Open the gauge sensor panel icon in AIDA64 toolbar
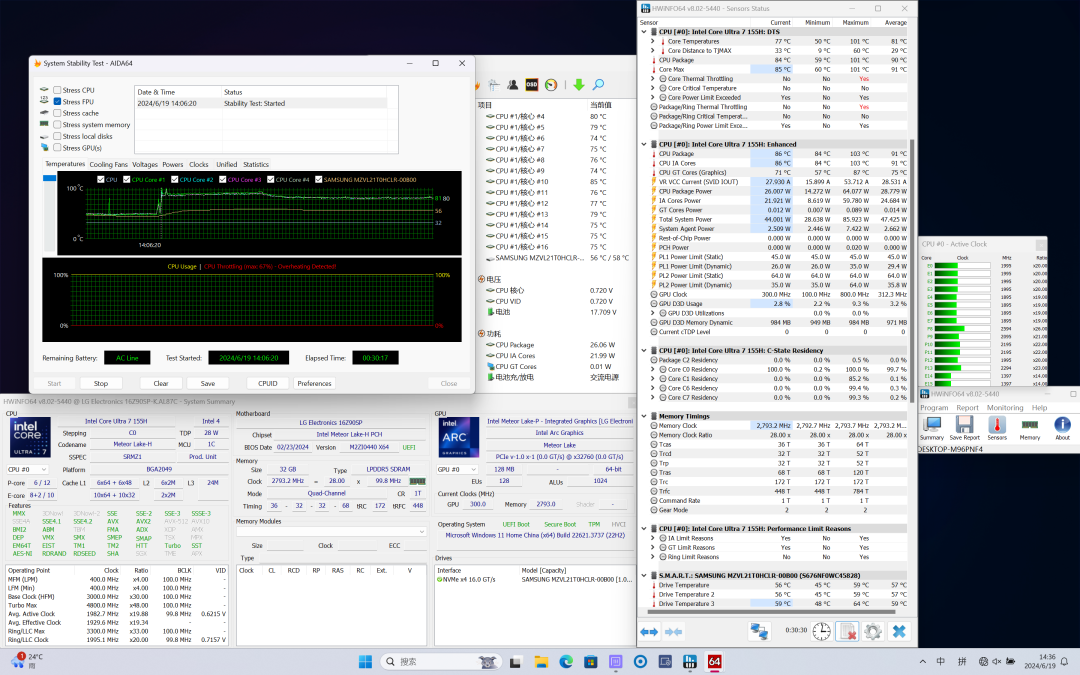1080x675 pixels. pos(551,85)
